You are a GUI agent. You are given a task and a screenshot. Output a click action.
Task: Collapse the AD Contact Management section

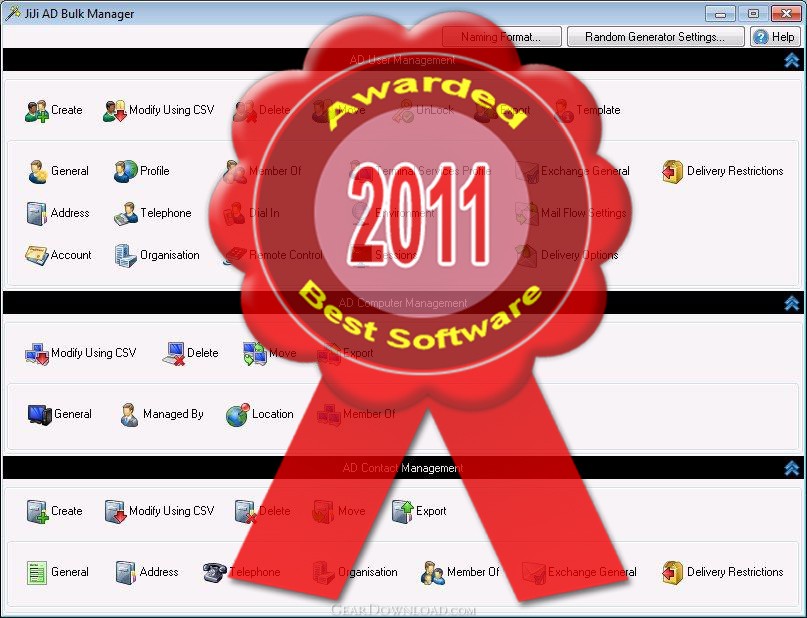[792, 468]
